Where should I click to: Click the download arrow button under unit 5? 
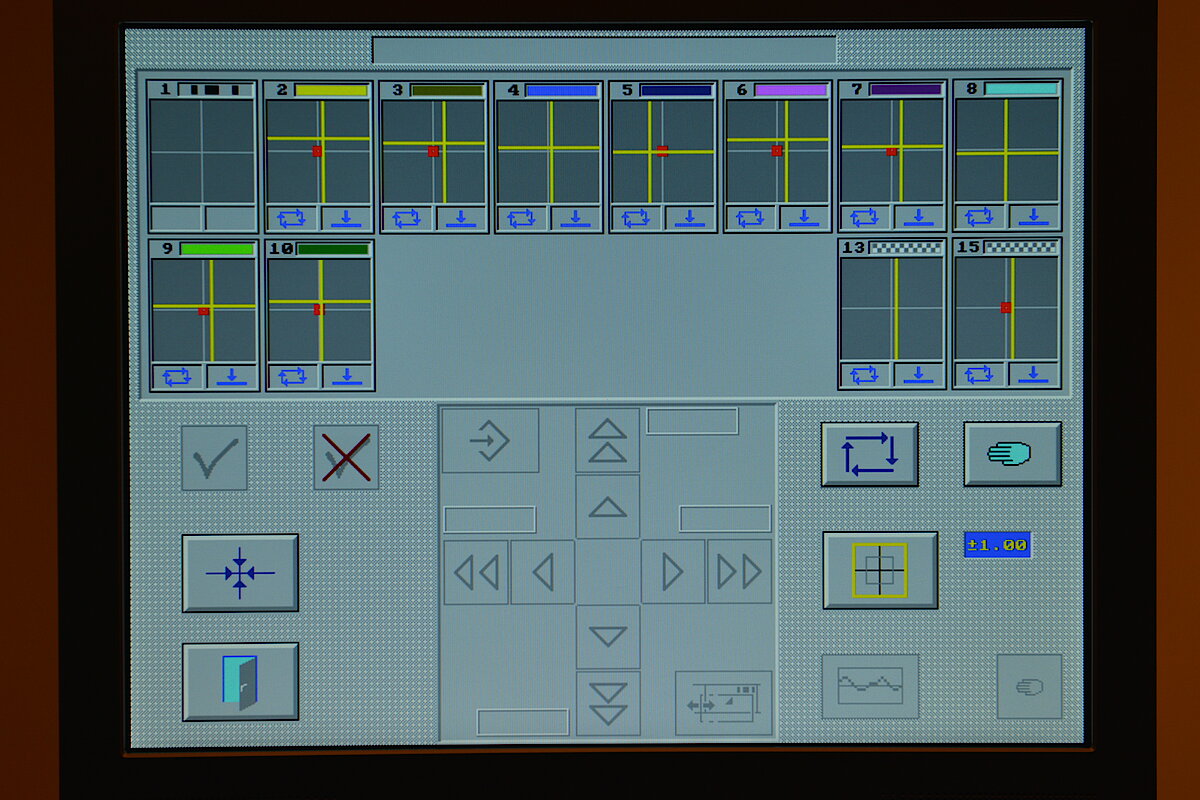[x=691, y=218]
